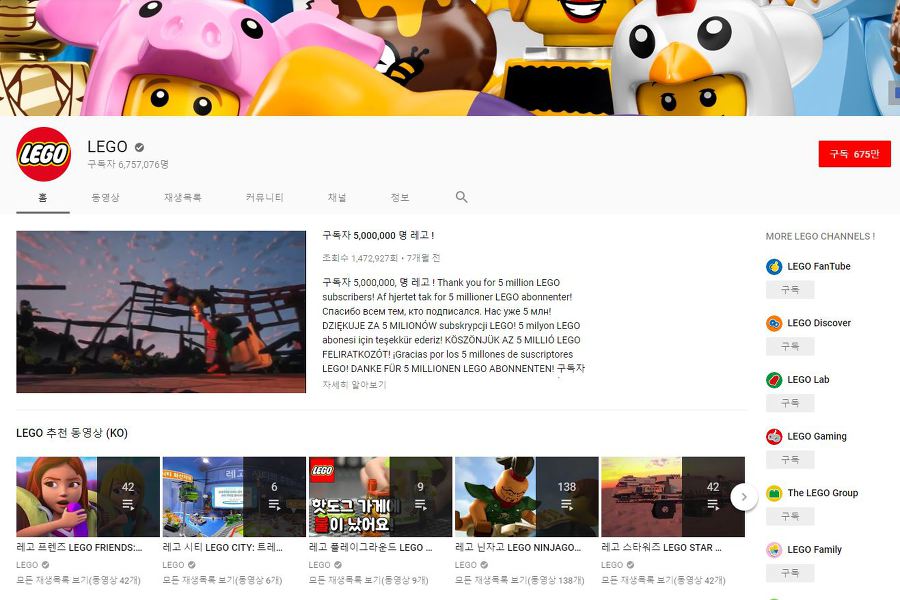Screen dimensions: 900x600
Task: Open the 레고 스타워즈 LEGO STAR playlist thumbnail
Action: coord(673,497)
